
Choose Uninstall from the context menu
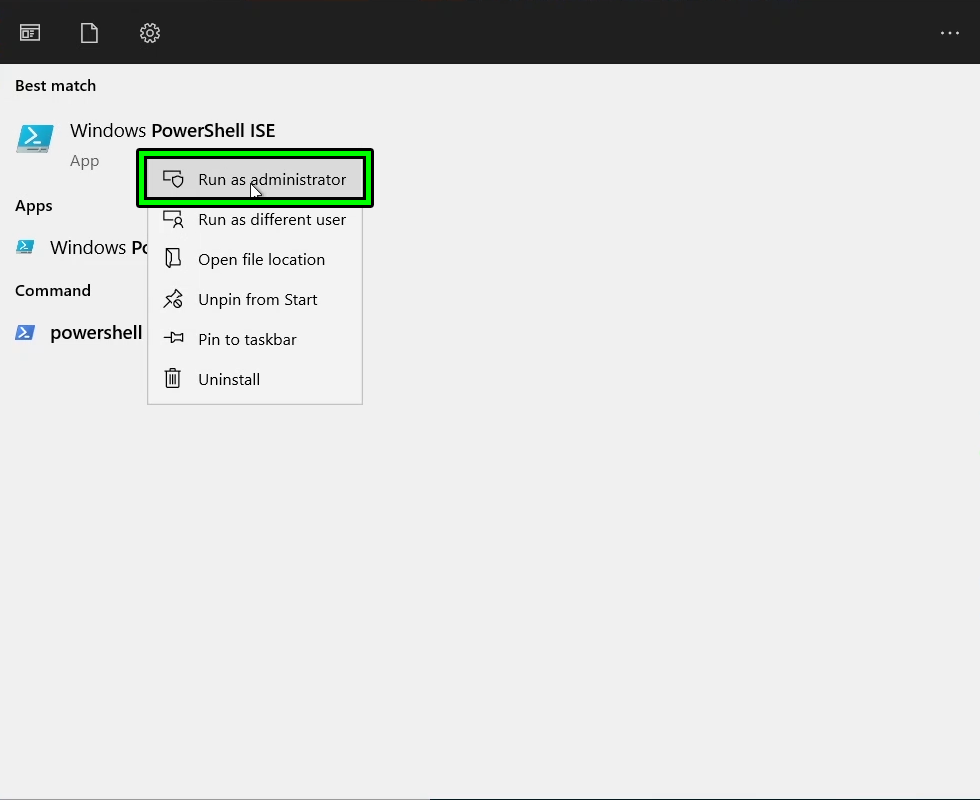click(228, 379)
